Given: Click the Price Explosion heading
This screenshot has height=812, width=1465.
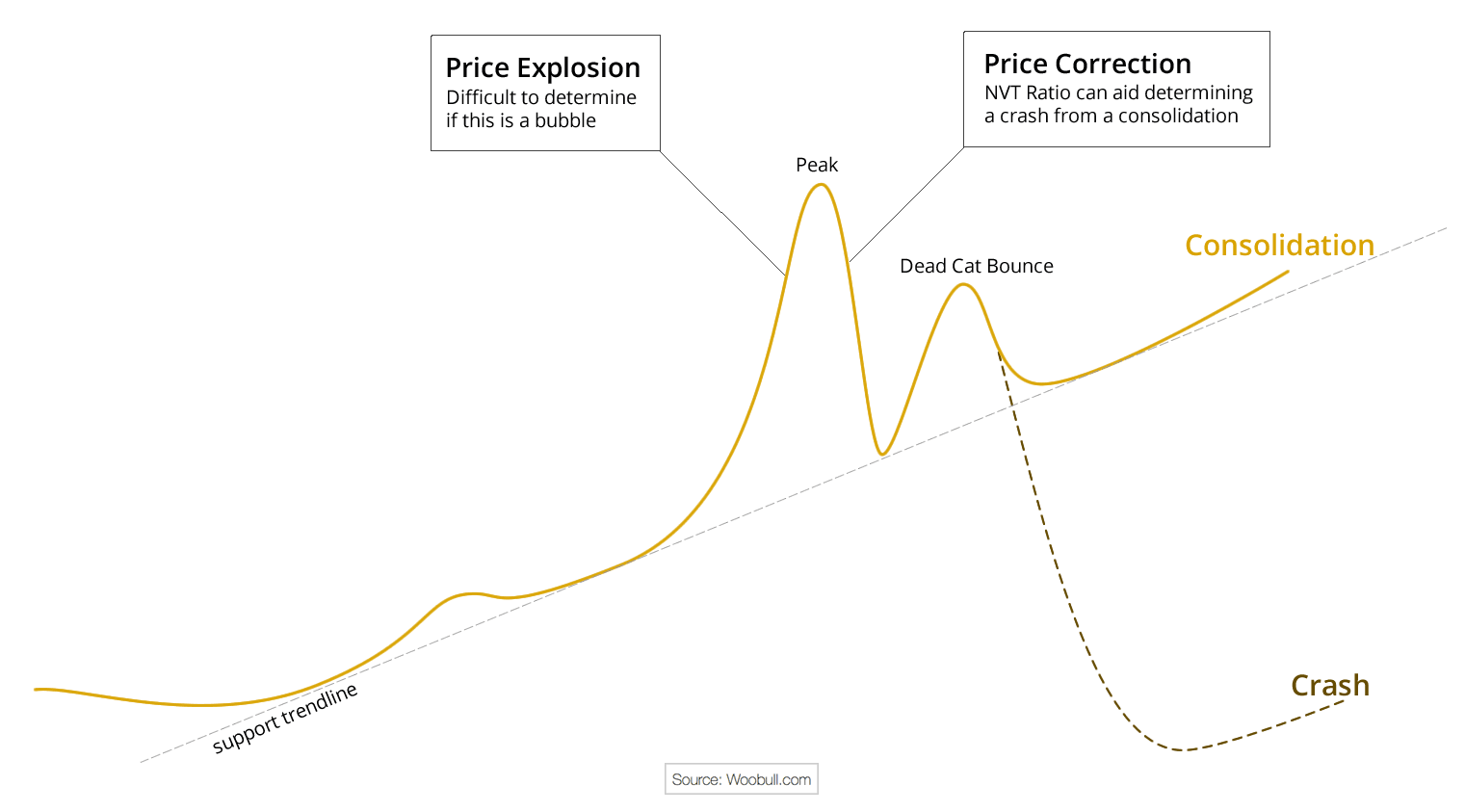Looking at the screenshot, I should click(x=542, y=68).
